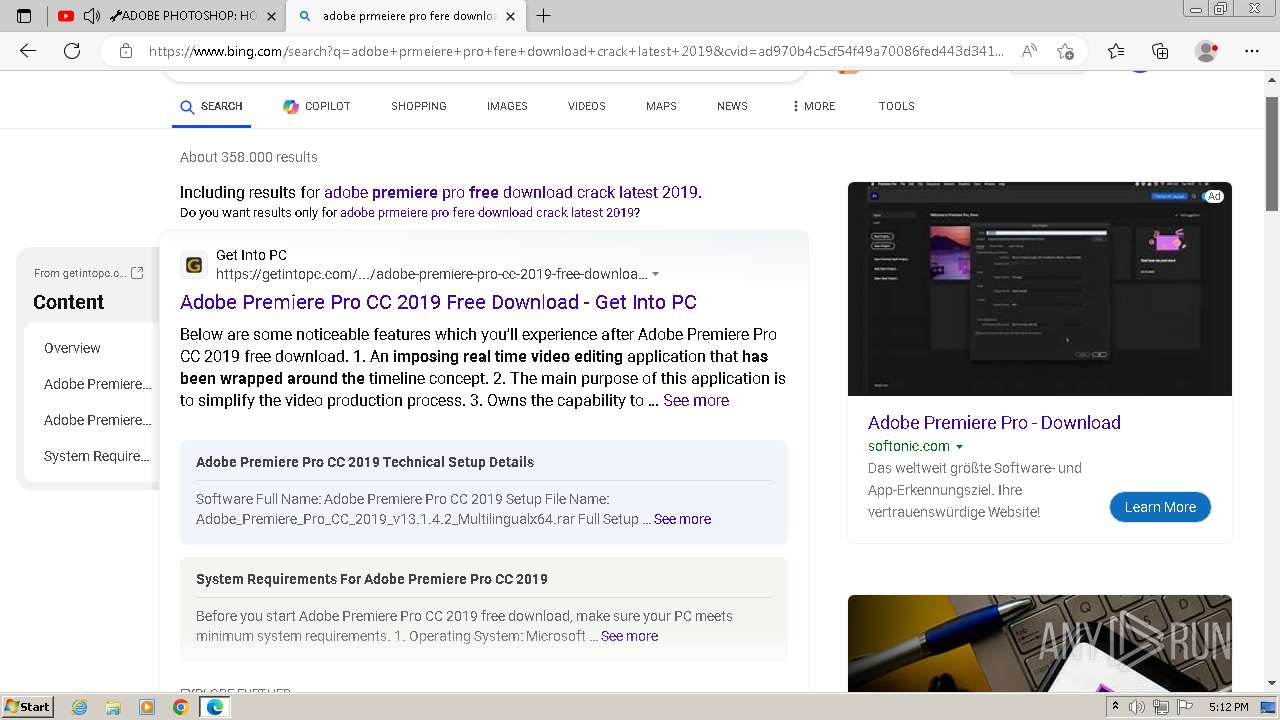The image size is (1280, 720).
Task: Open the media player taskbar icon
Action: [x=147, y=707]
